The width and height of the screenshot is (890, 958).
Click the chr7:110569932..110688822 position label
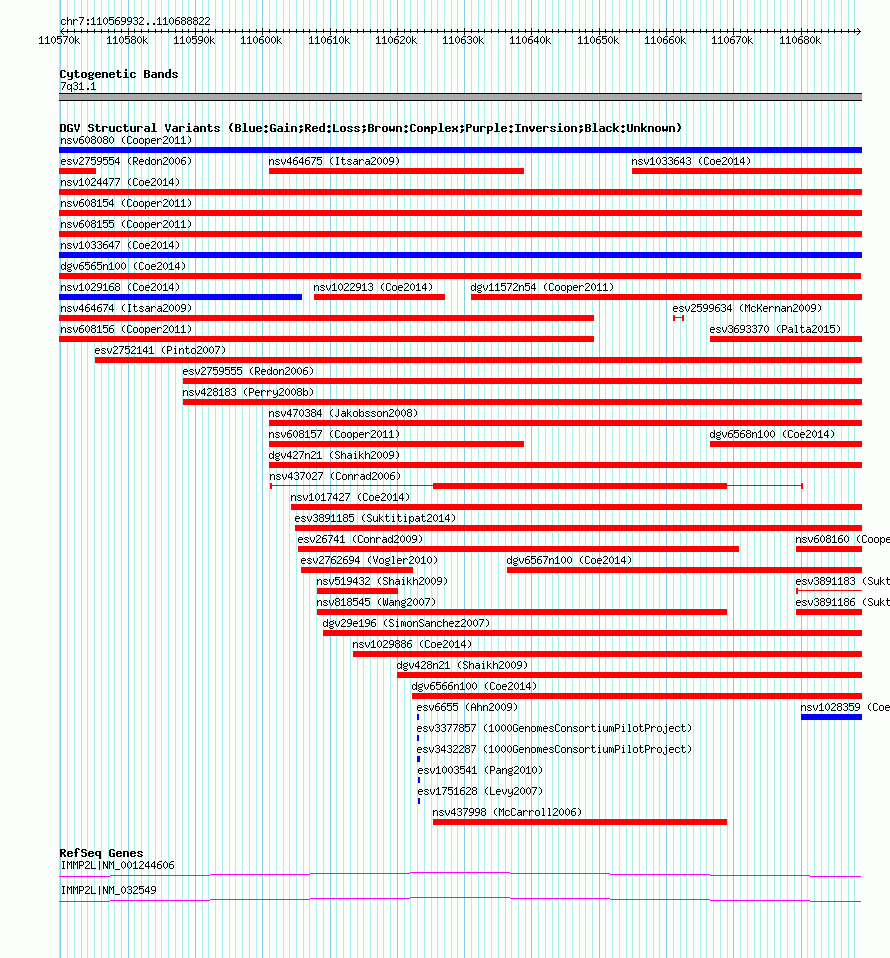coord(135,21)
